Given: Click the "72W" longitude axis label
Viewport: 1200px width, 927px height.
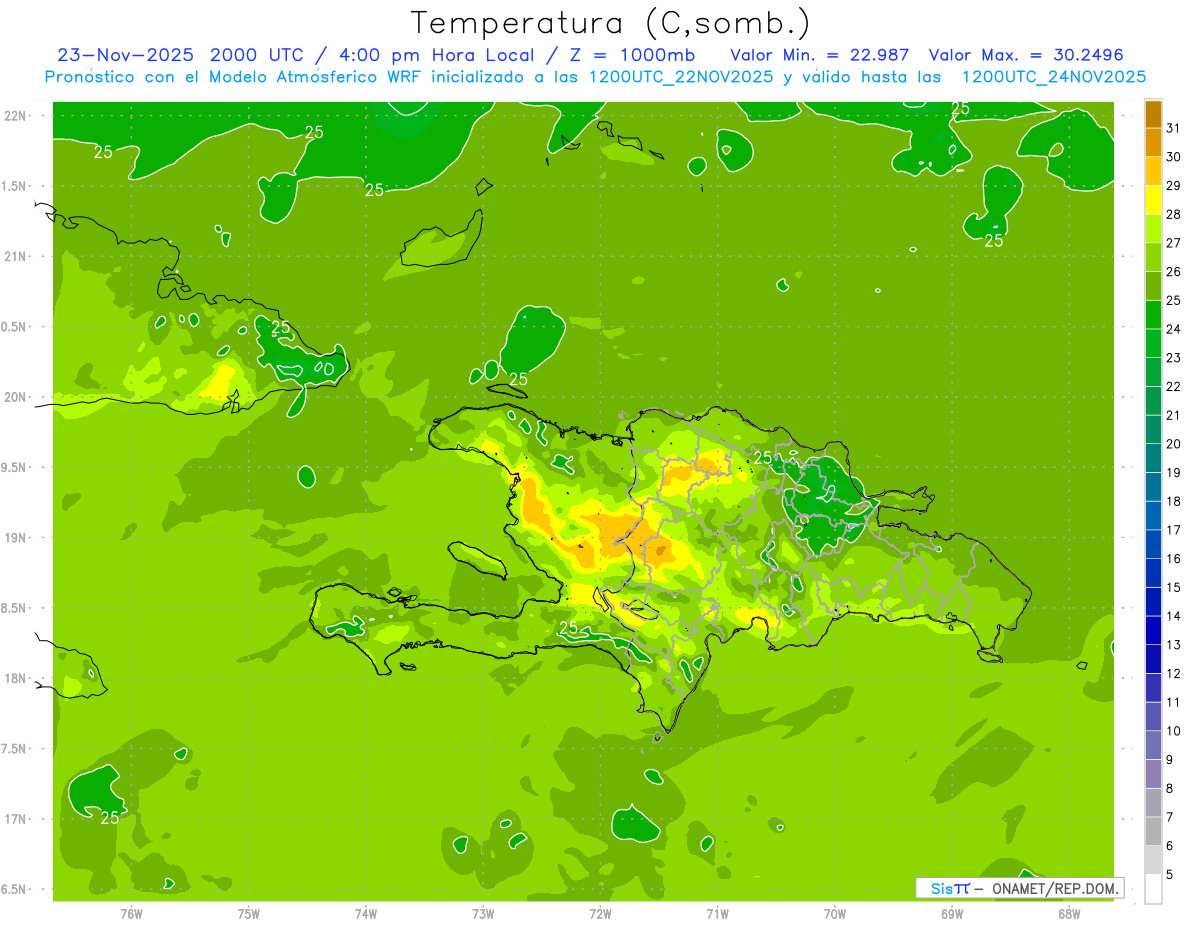Looking at the screenshot, I should tap(600, 914).
